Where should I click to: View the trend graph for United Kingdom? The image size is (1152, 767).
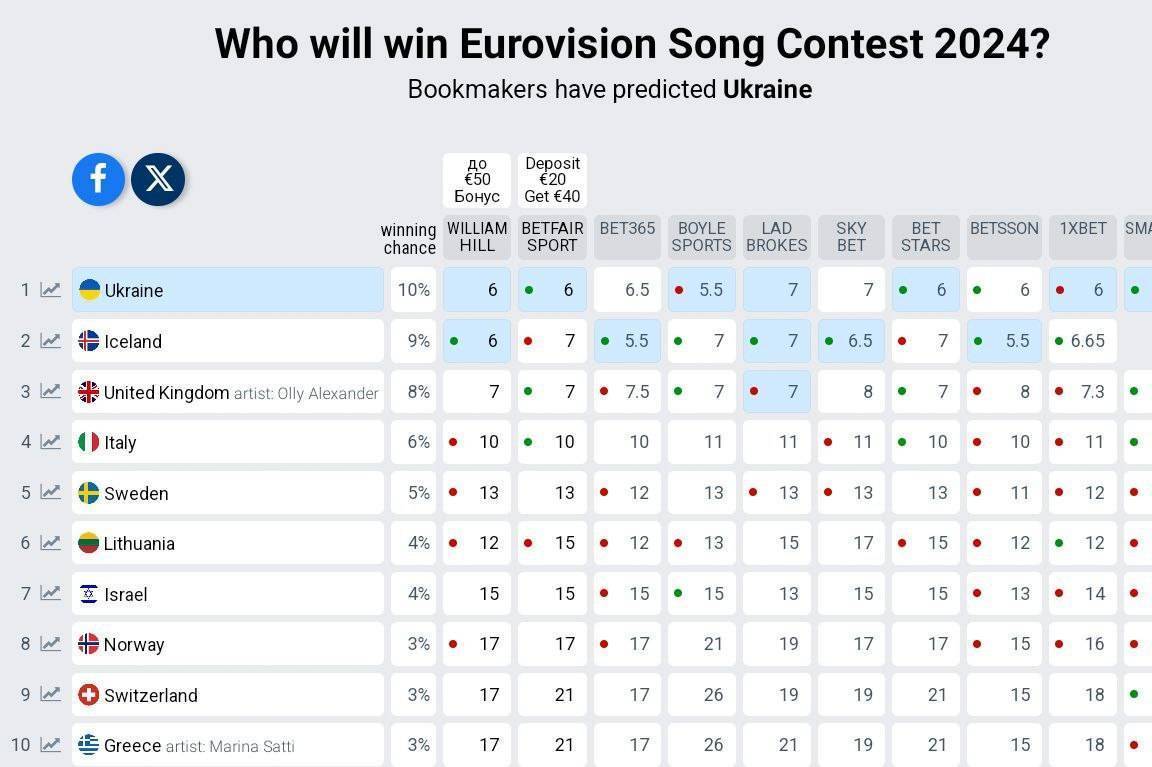pos(50,391)
